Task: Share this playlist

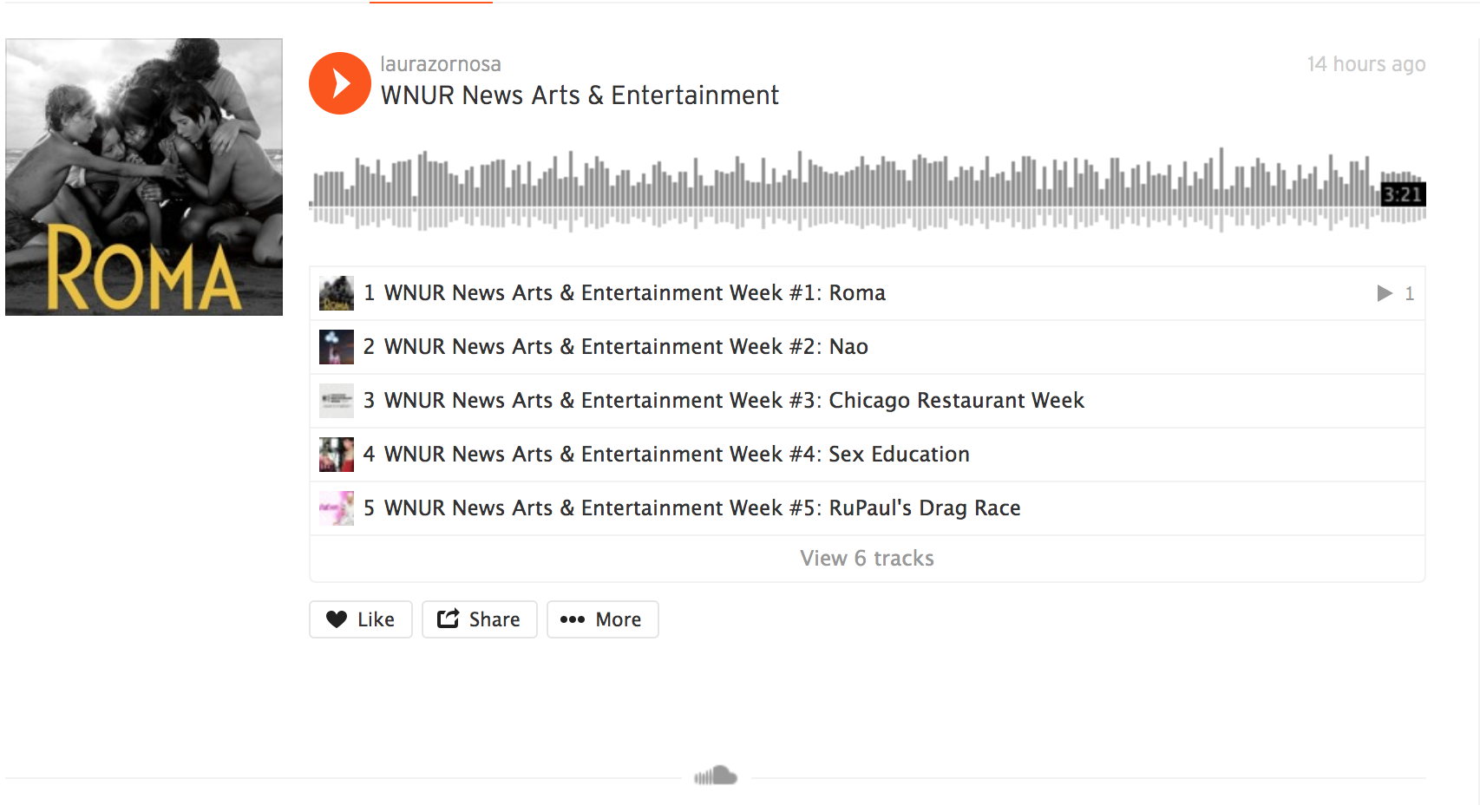Action: click(480, 619)
